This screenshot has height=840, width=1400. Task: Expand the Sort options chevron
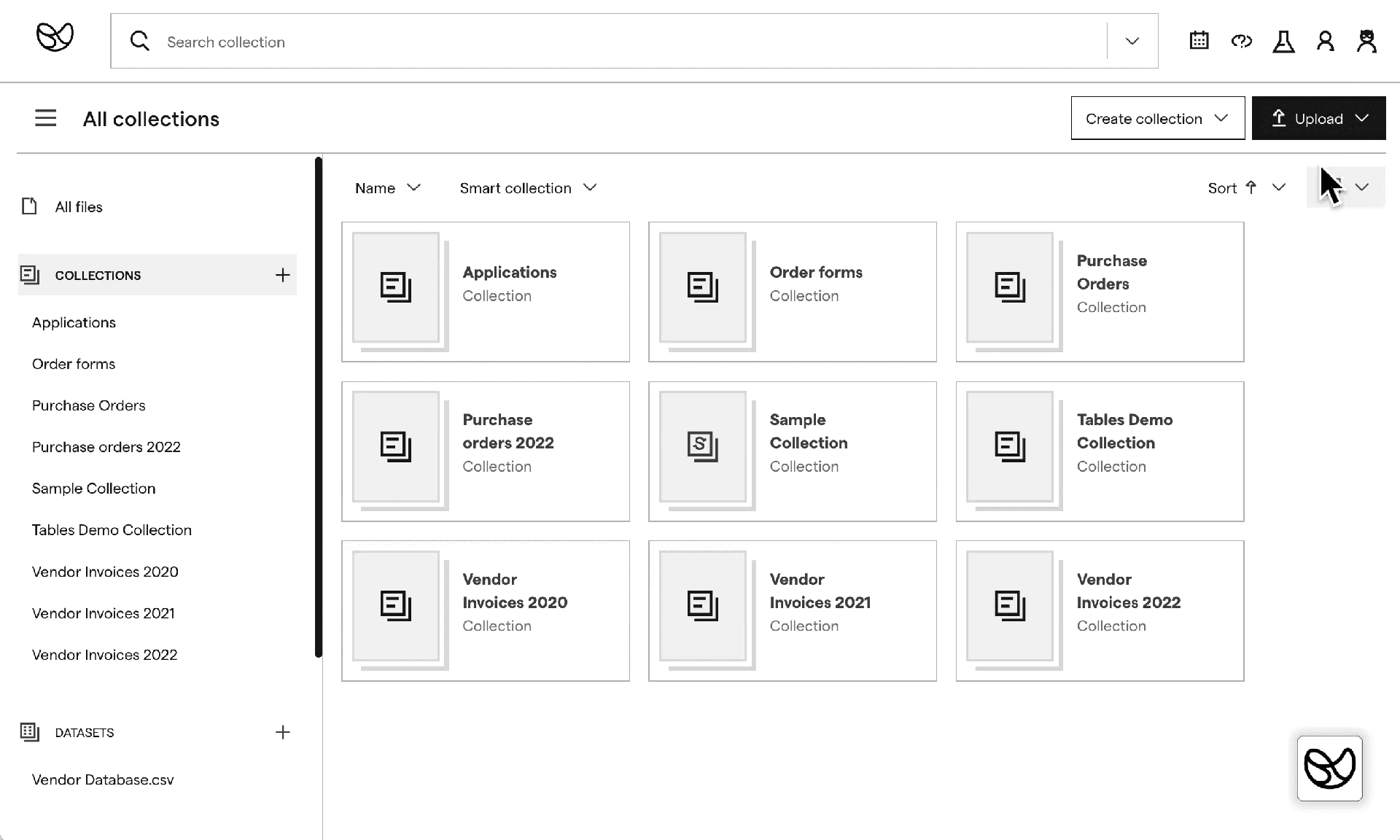(1278, 187)
